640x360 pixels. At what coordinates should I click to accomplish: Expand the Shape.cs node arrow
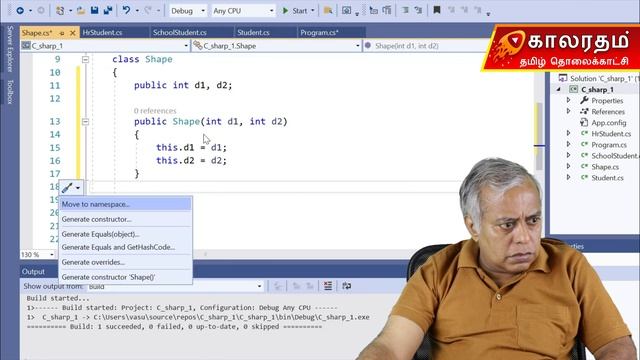(x=569, y=167)
